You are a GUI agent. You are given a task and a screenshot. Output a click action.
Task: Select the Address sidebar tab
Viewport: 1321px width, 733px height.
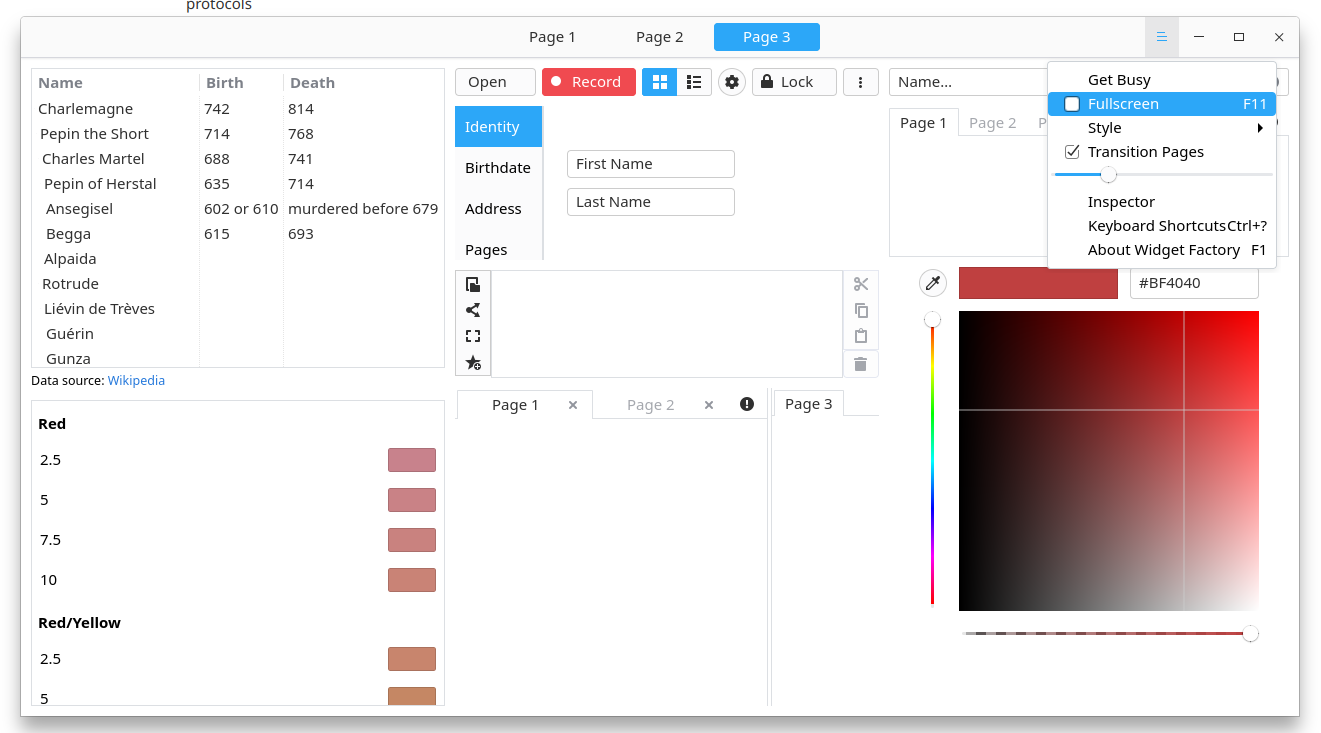[498, 209]
